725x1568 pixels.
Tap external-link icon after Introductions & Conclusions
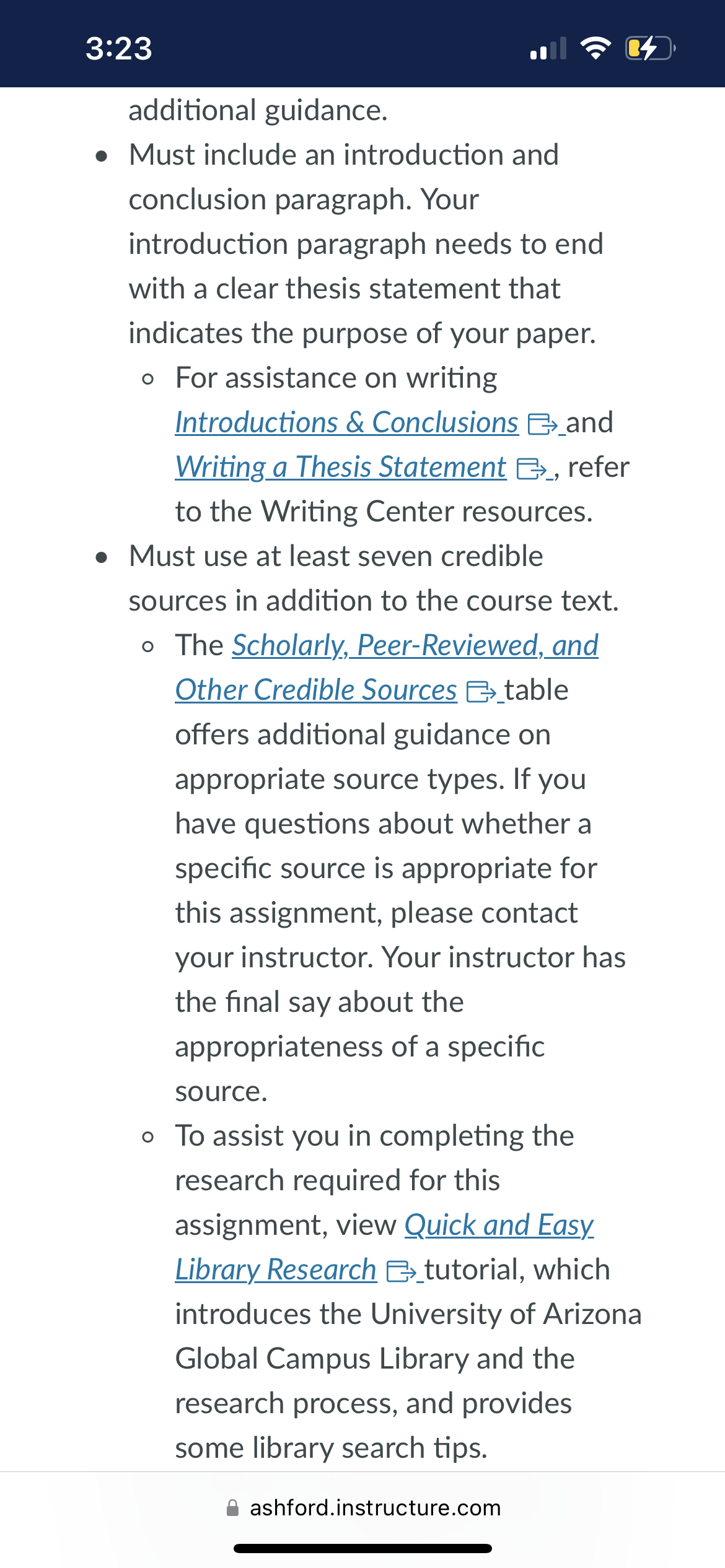point(542,424)
